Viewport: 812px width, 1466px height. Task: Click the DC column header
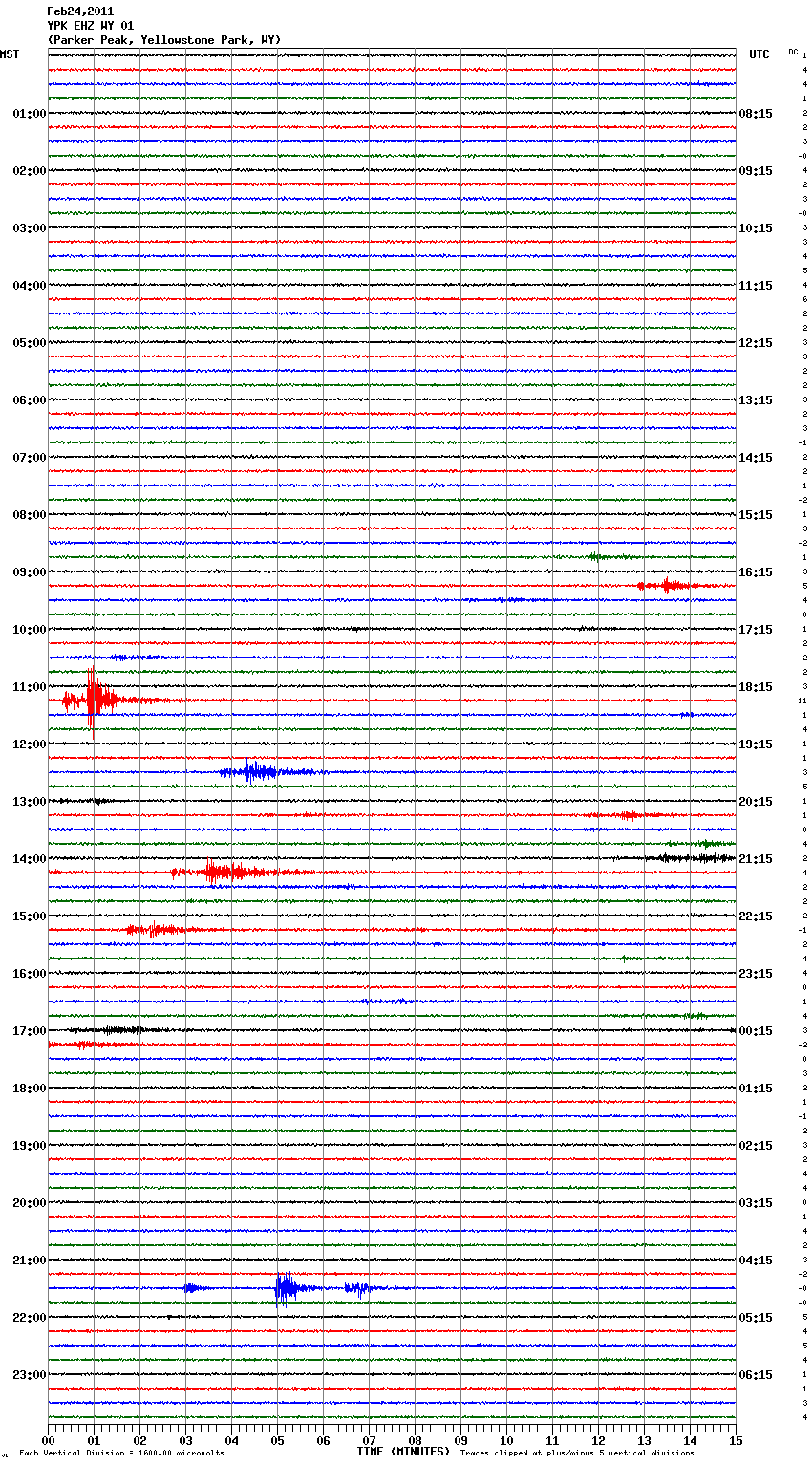[793, 52]
